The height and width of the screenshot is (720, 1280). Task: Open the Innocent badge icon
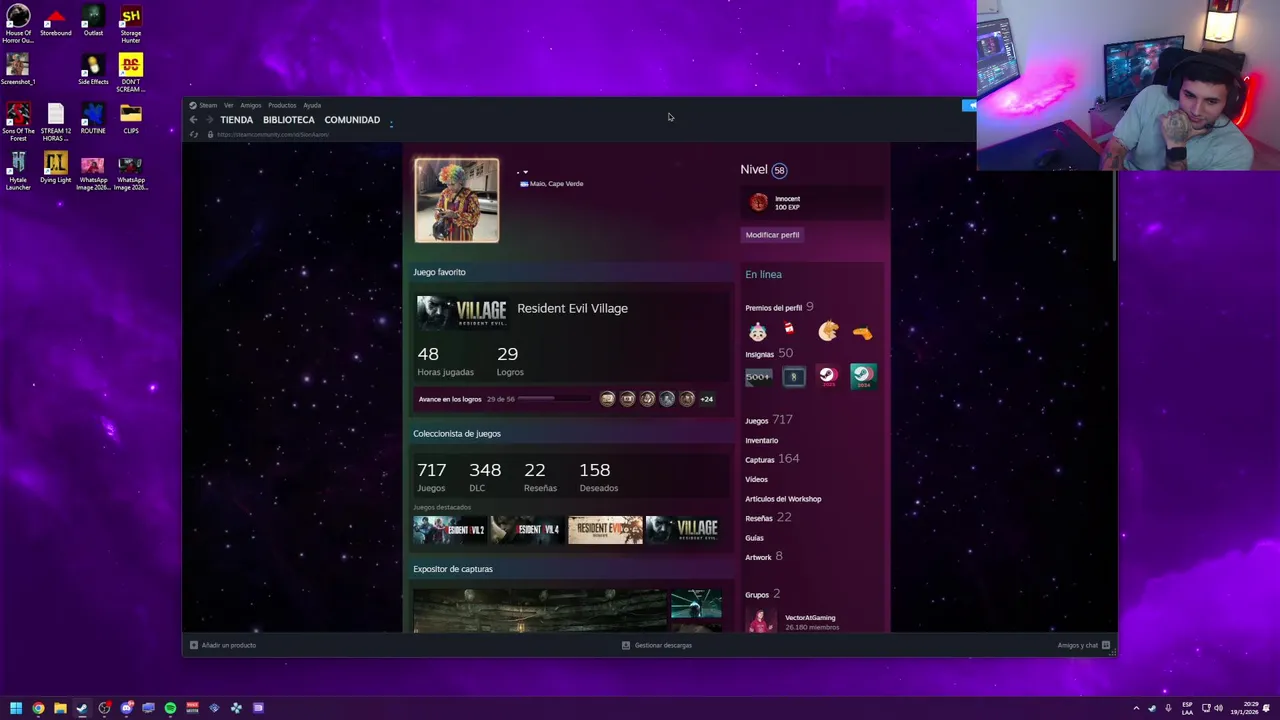759,203
